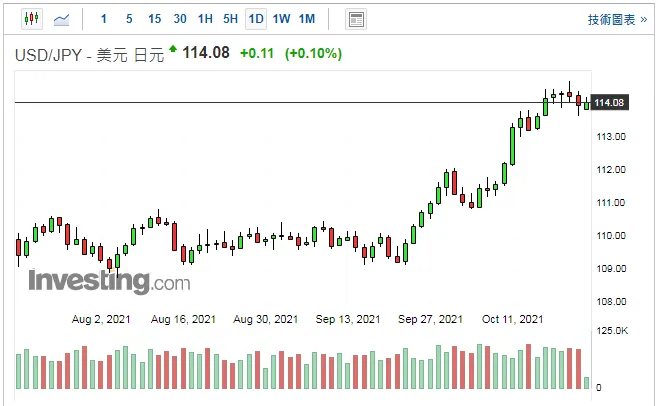
Task: Select the 15 minute timeframe
Action: pos(154,19)
